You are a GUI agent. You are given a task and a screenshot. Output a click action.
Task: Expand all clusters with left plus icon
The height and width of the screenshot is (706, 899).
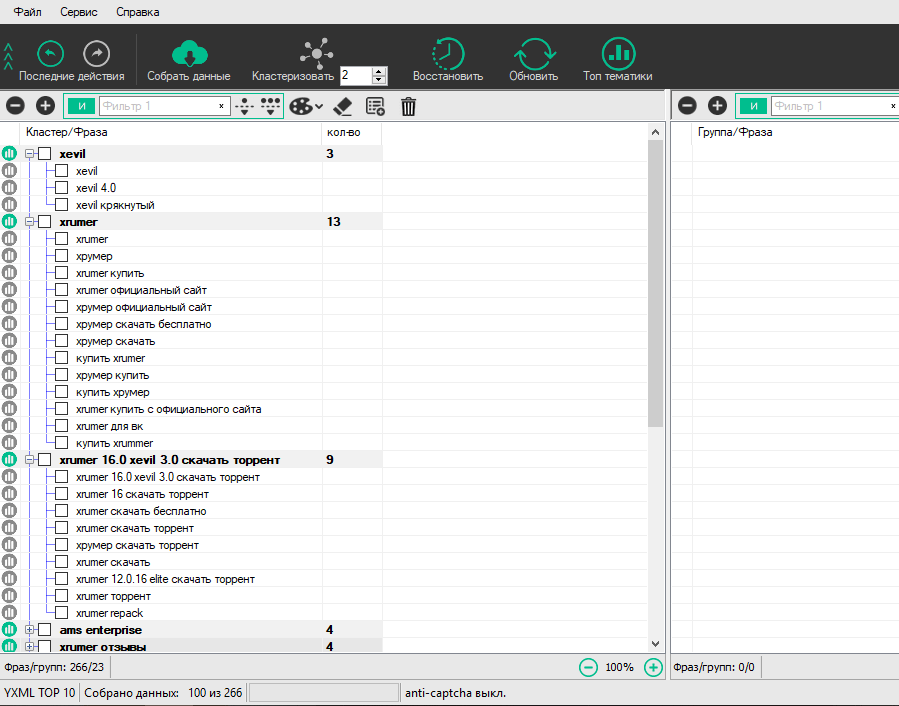click(45, 106)
